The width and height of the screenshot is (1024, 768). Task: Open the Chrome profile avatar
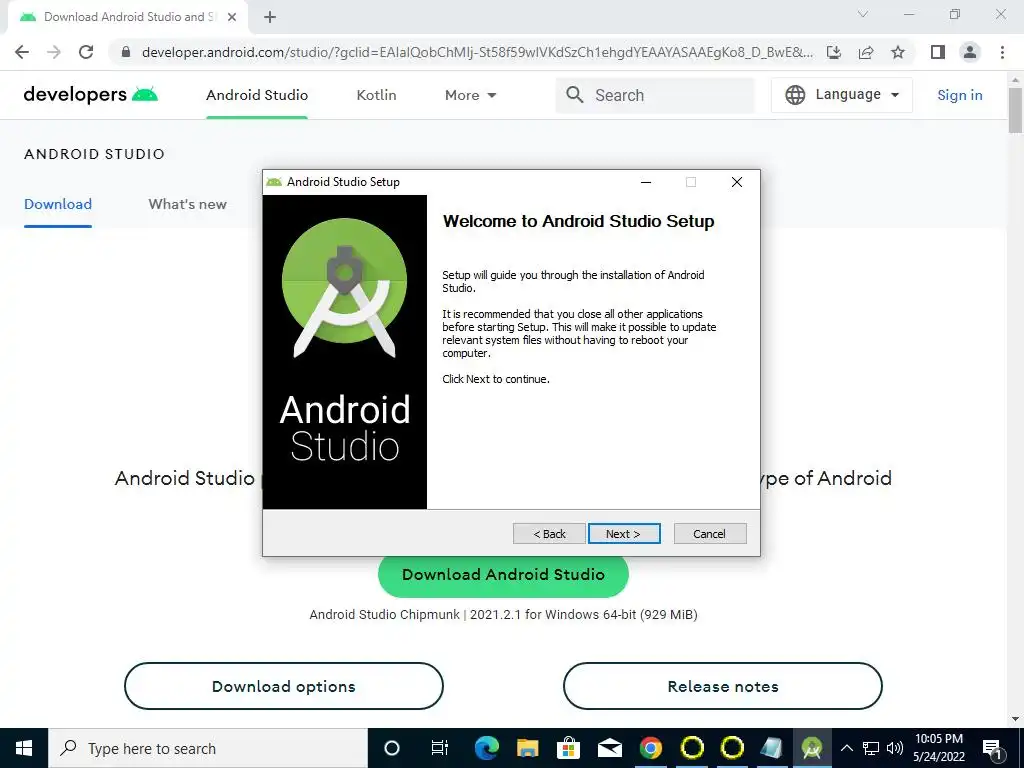pos(970,52)
